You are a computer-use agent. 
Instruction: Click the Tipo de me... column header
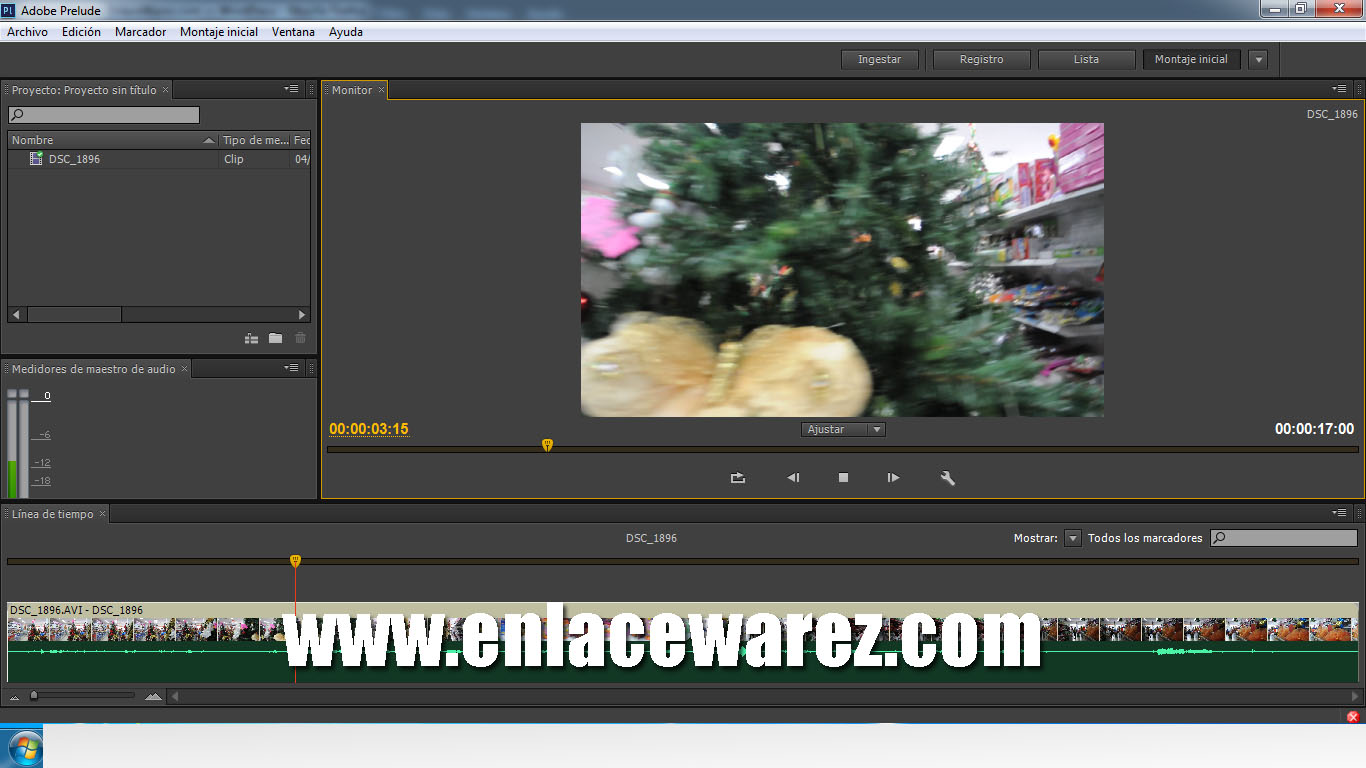tap(255, 140)
